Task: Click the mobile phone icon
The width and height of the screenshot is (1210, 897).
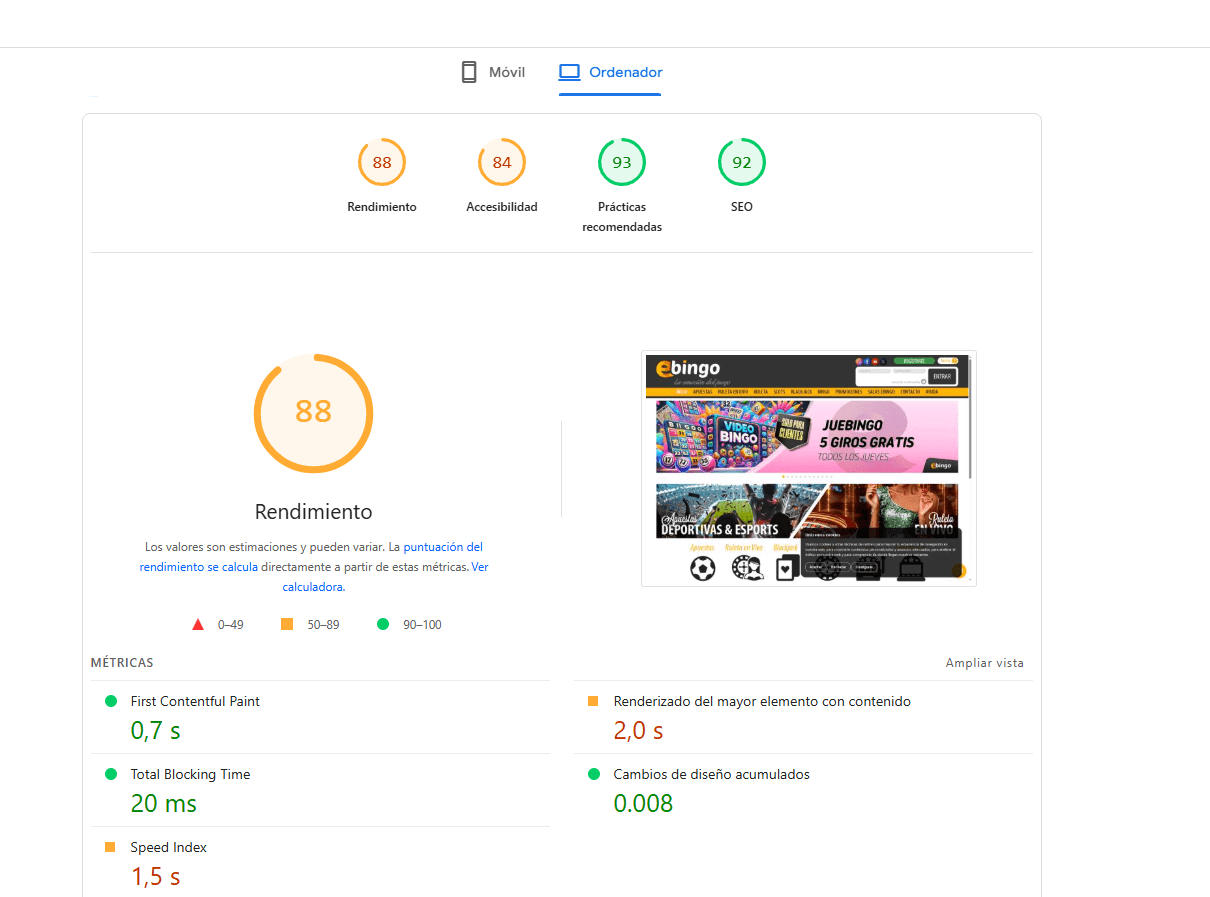Action: pos(468,72)
